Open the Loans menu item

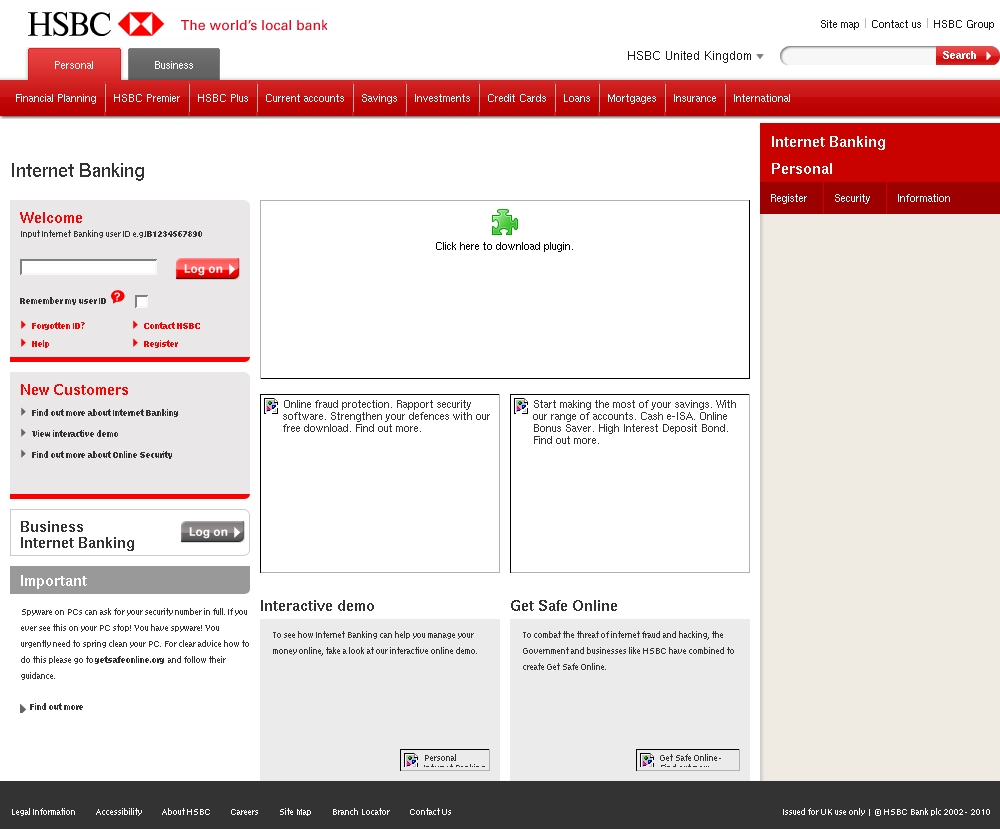pos(577,98)
